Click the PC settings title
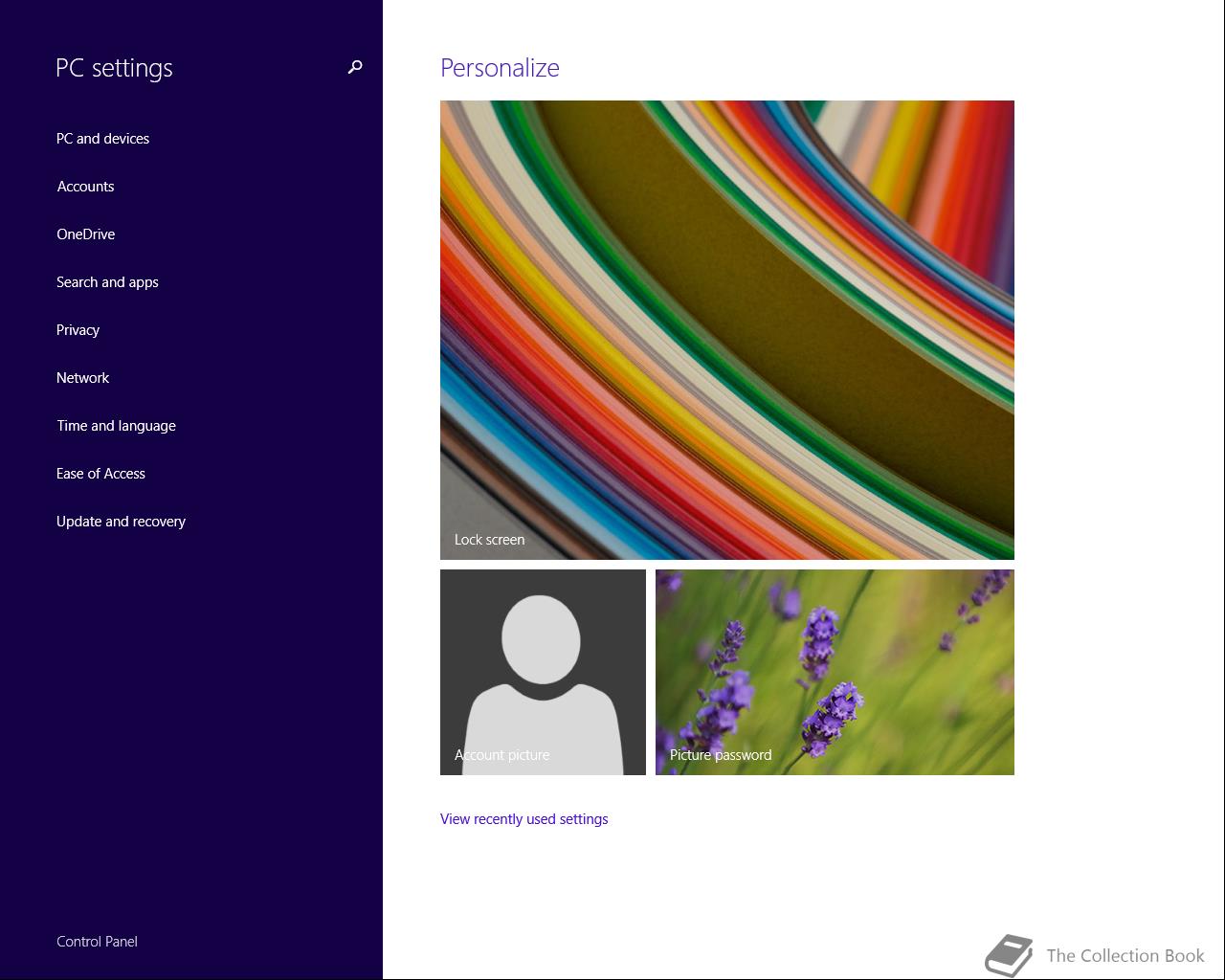 pos(114,68)
